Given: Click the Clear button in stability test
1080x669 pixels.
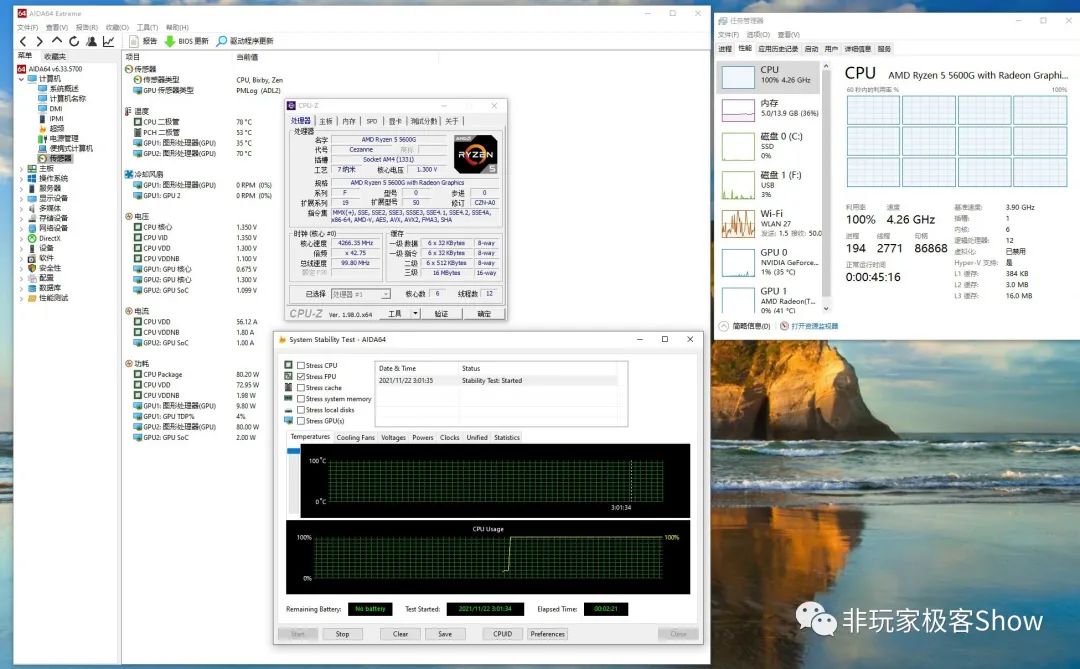Looking at the screenshot, I should click(x=400, y=634).
